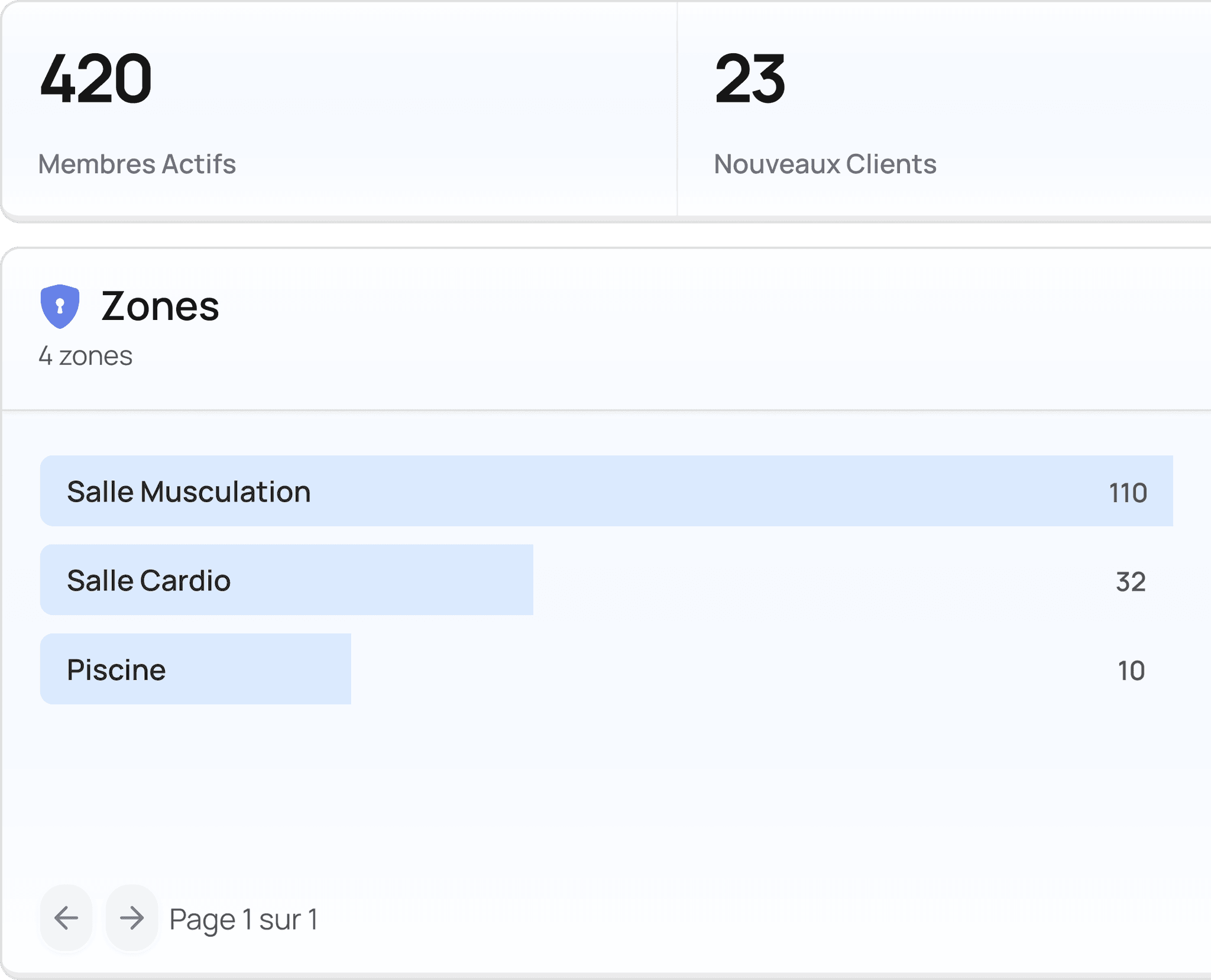This screenshot has height=980, width=1211.
Task: Click the Zones panel title
Action: tap(160, 306)
